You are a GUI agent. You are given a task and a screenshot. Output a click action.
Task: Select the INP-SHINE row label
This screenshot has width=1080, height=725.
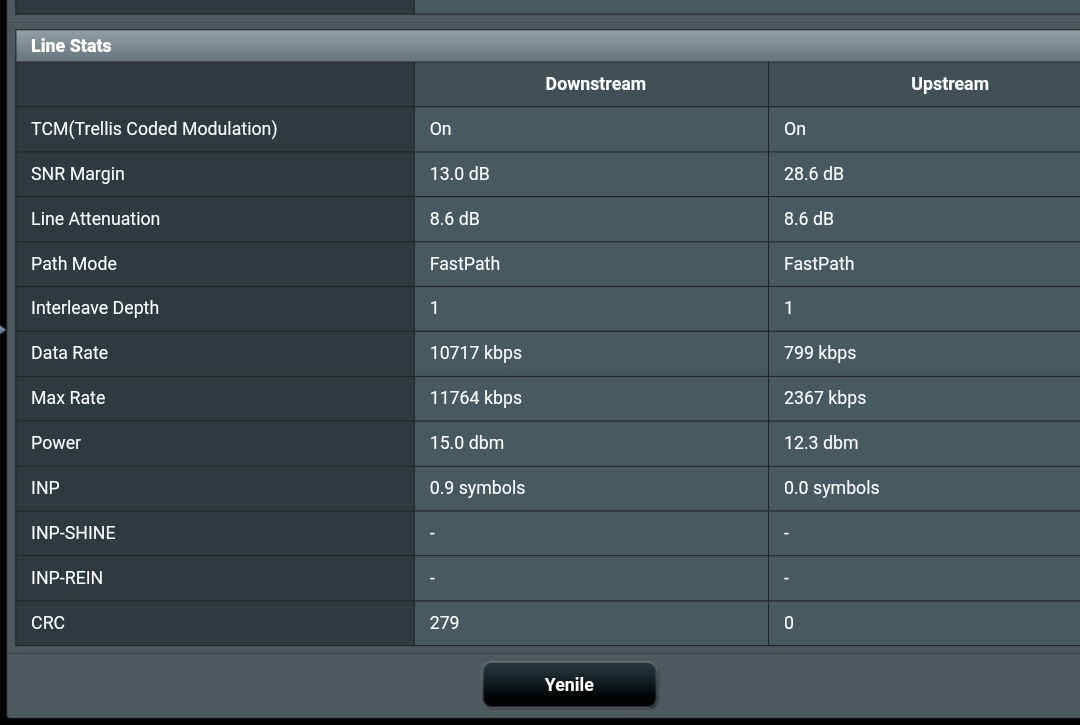click(x=73, y=533)
